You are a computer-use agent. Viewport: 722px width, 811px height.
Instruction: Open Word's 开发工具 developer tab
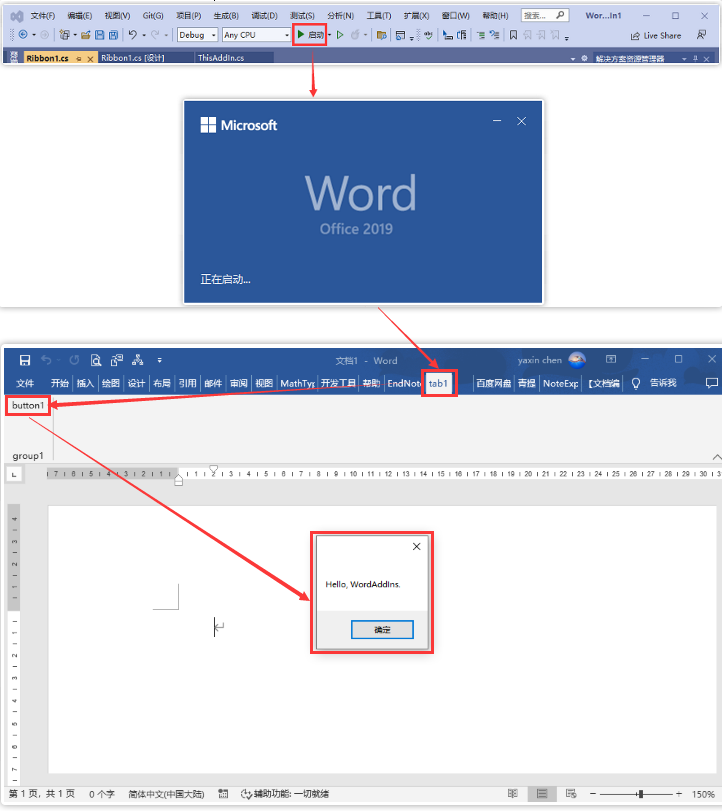tap(338, 383)
